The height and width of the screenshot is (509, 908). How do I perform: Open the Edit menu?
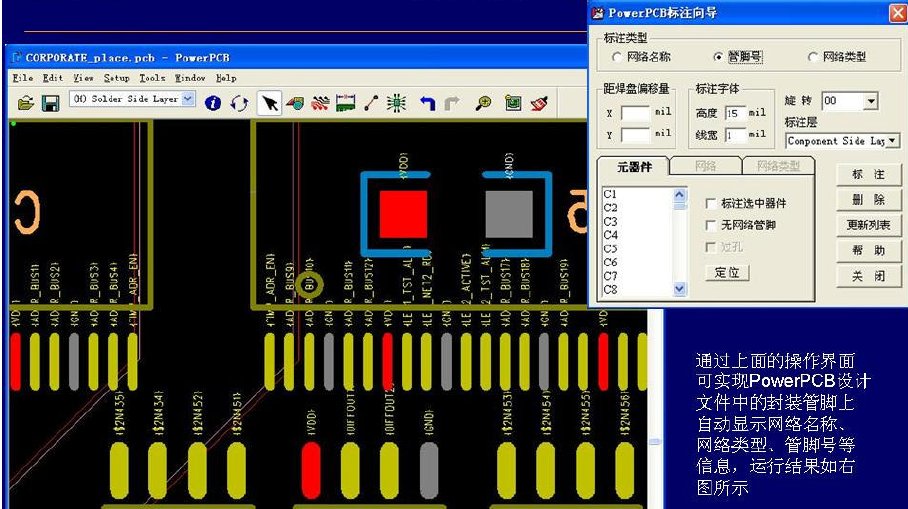(53, 78)
